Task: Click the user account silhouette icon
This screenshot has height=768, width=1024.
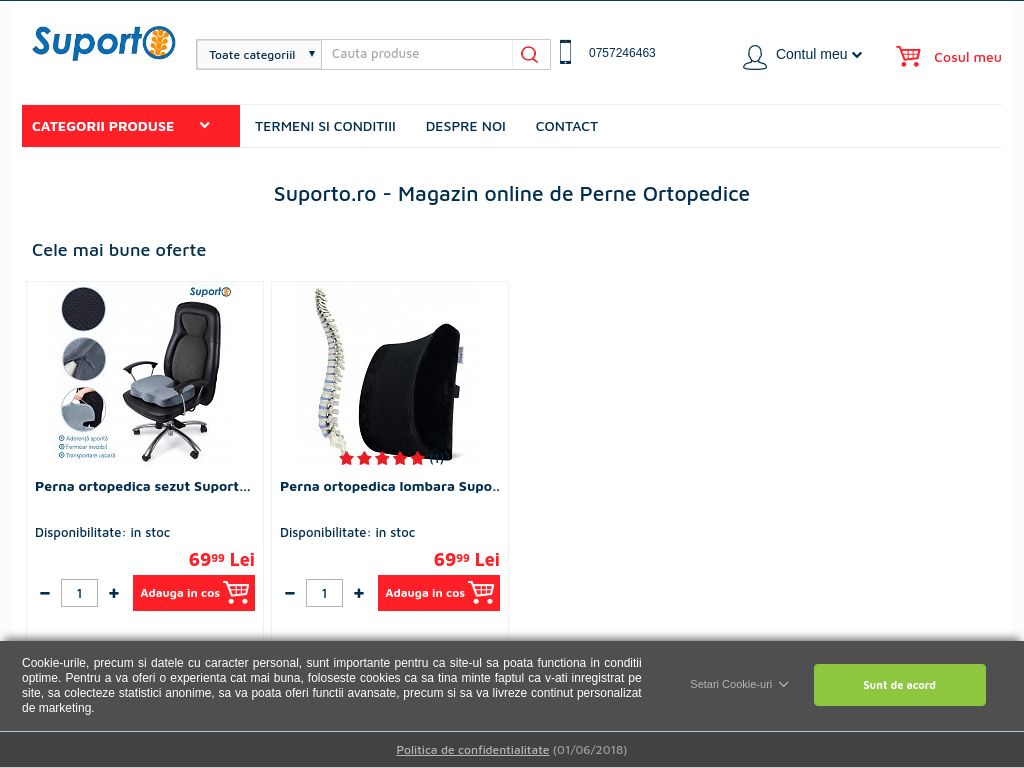Action: tap(755, 57)
